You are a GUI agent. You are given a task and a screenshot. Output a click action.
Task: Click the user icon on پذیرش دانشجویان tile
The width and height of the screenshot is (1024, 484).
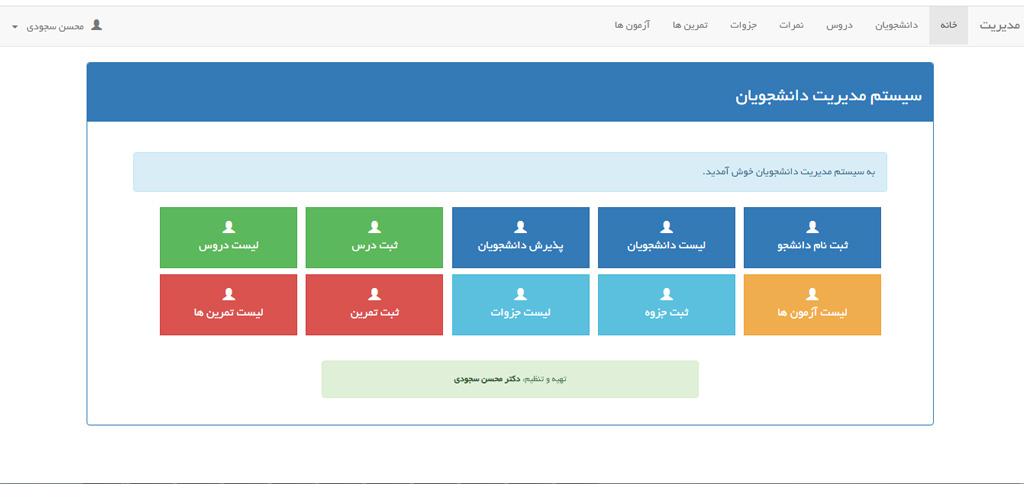pyautogui.click(x=520, y=227)
